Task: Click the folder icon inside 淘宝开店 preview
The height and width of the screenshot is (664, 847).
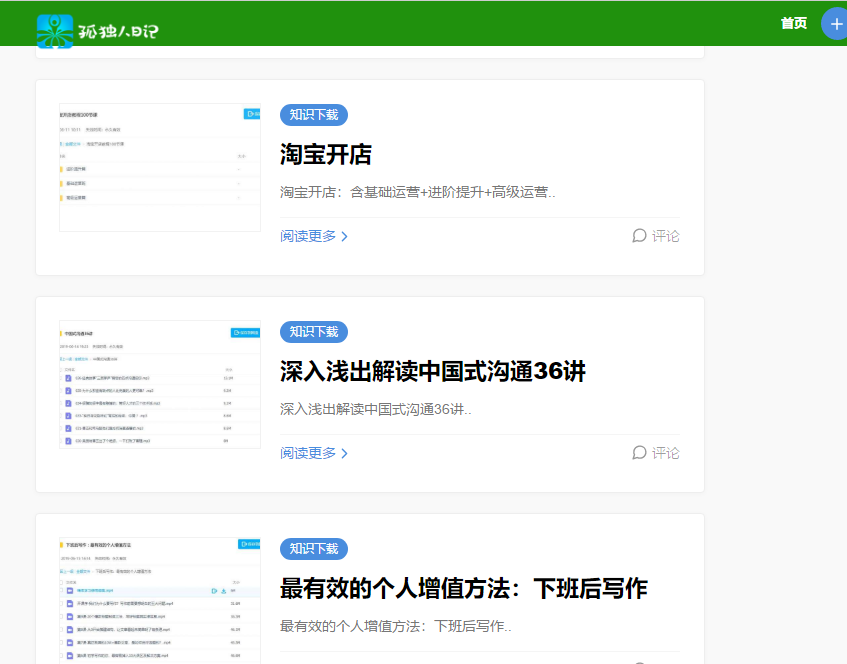Action: [62, 168]
